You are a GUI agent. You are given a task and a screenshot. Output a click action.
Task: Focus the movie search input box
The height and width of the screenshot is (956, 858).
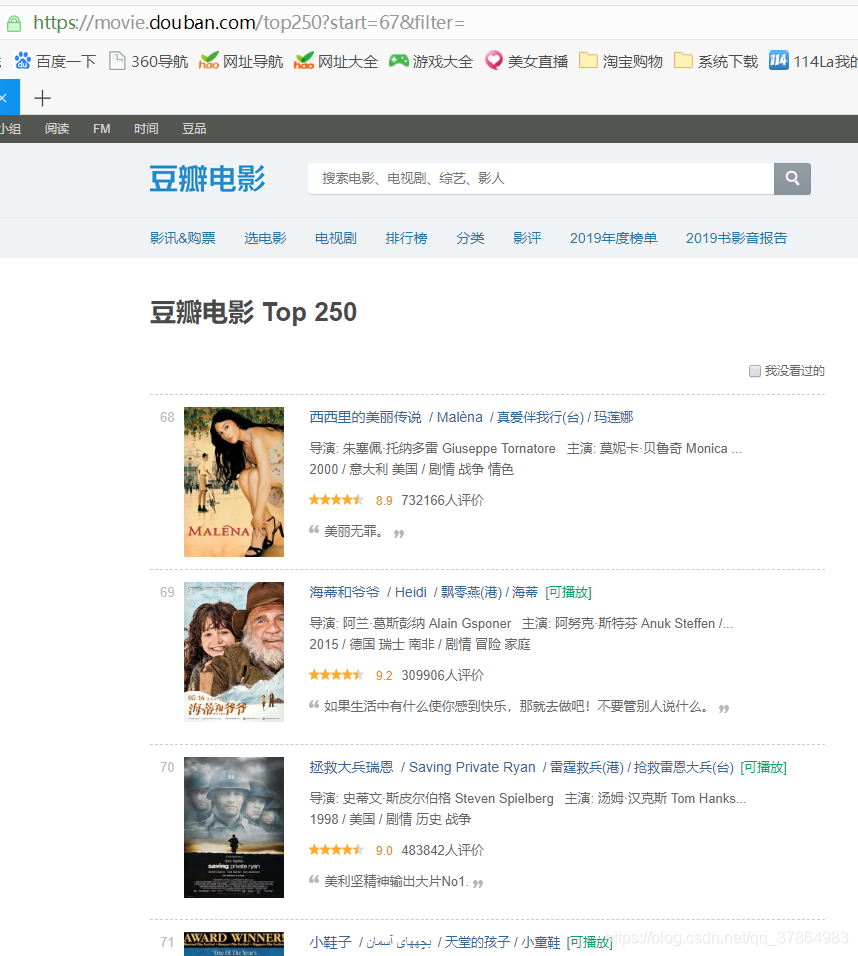tap(541, 179)
